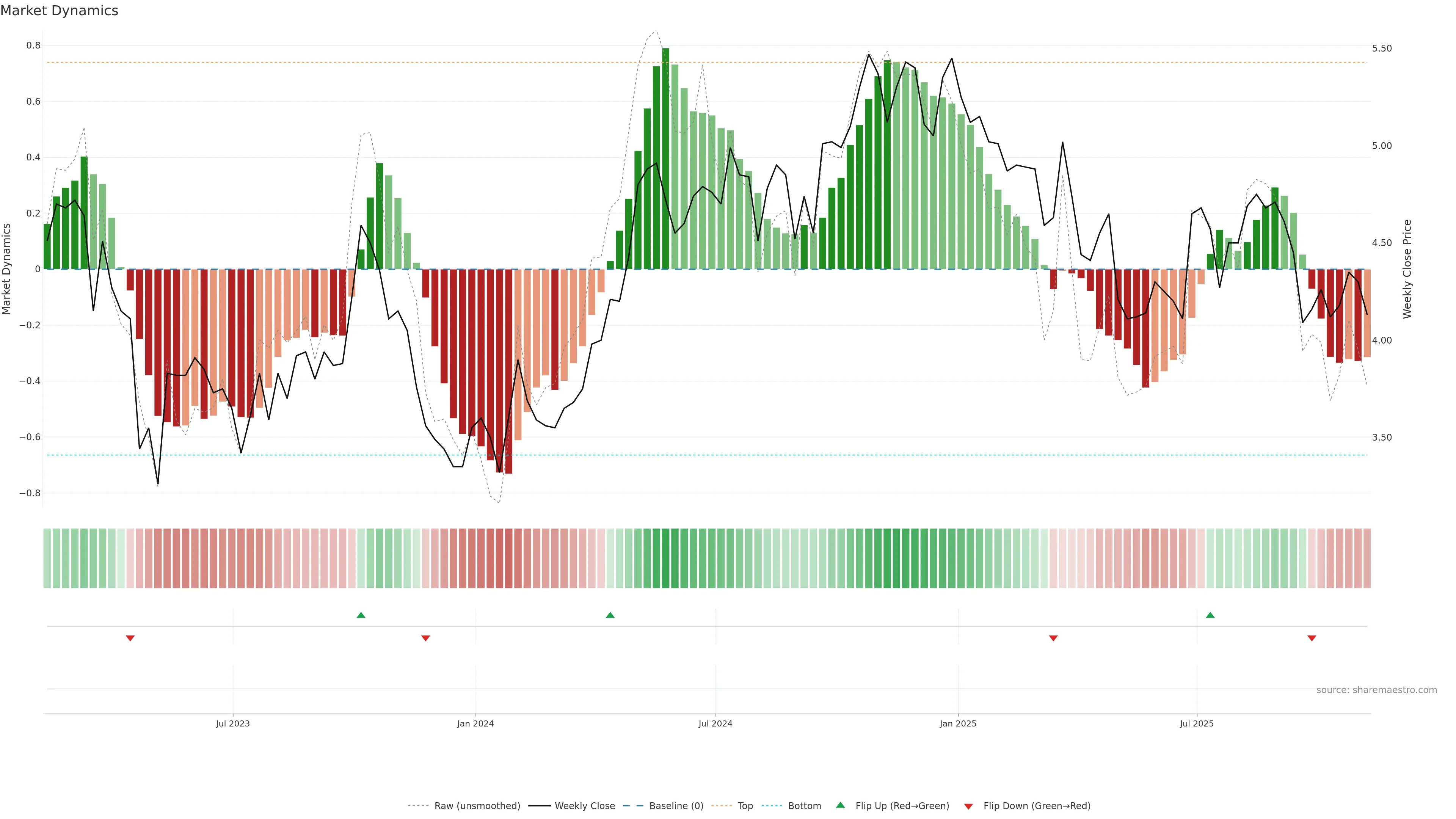Click the Market Dynamics chart title
Viewport: 1456px width, 819px height.
pos(60,11)
